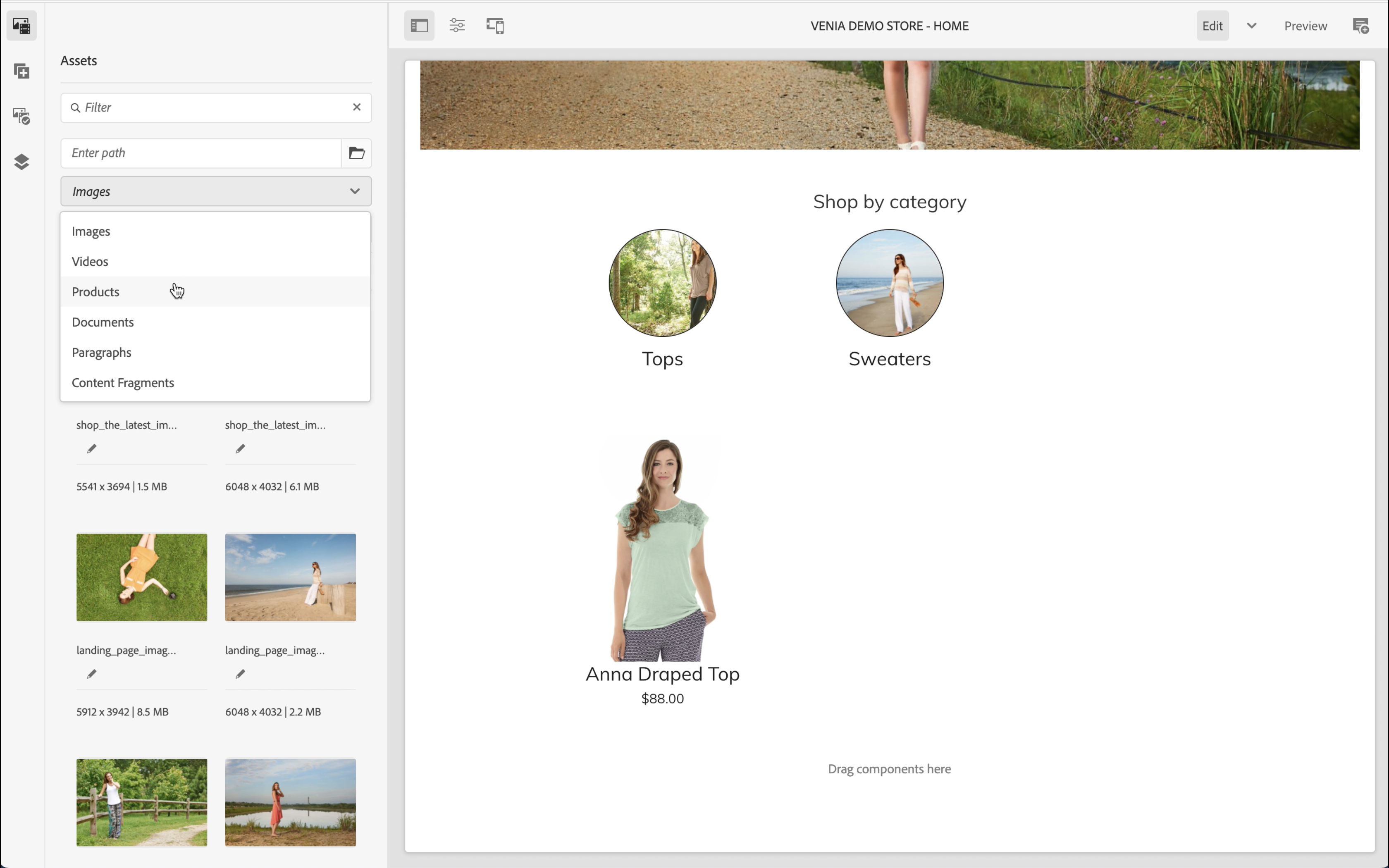Image resolution: width=1389 pixels, height=868 pixels.
Task: Open the Content Tree layers icon
Action: click(x=21, y=162)
